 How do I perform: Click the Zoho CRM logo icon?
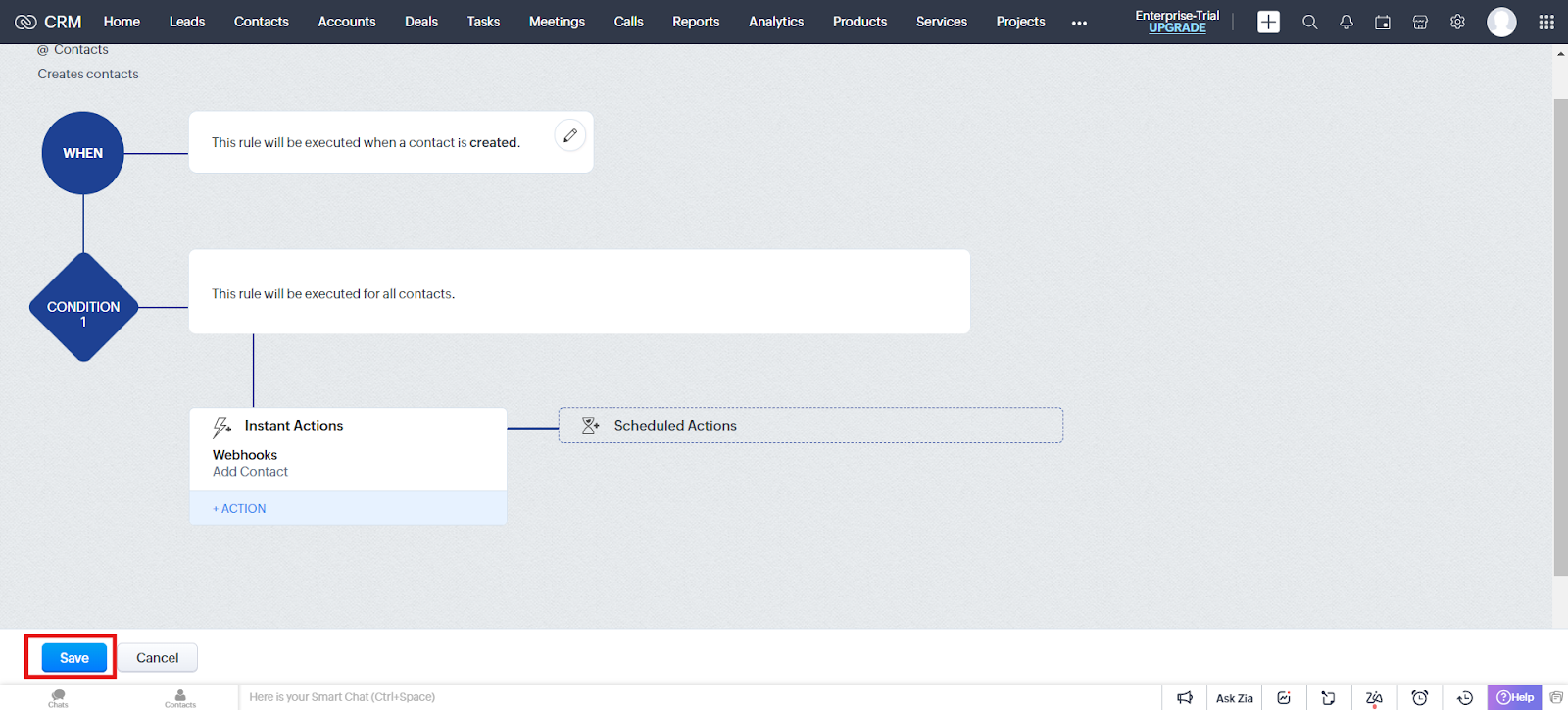click(x=25, y=22)
